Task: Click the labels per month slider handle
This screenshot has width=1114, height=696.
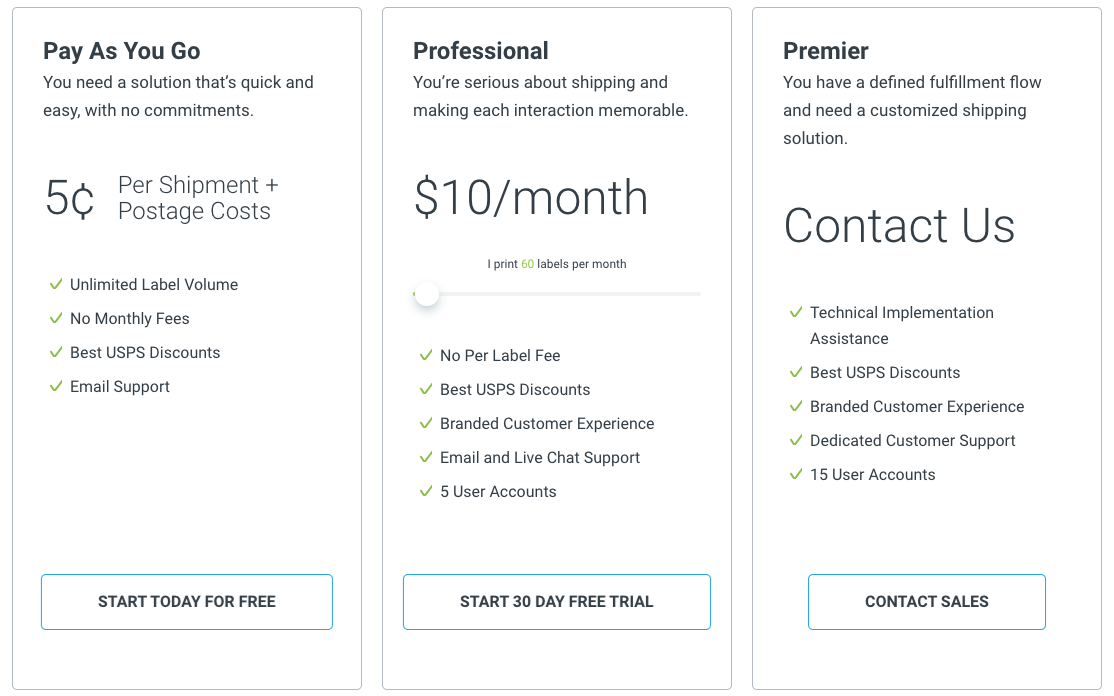Action: (x=427, y=294)
